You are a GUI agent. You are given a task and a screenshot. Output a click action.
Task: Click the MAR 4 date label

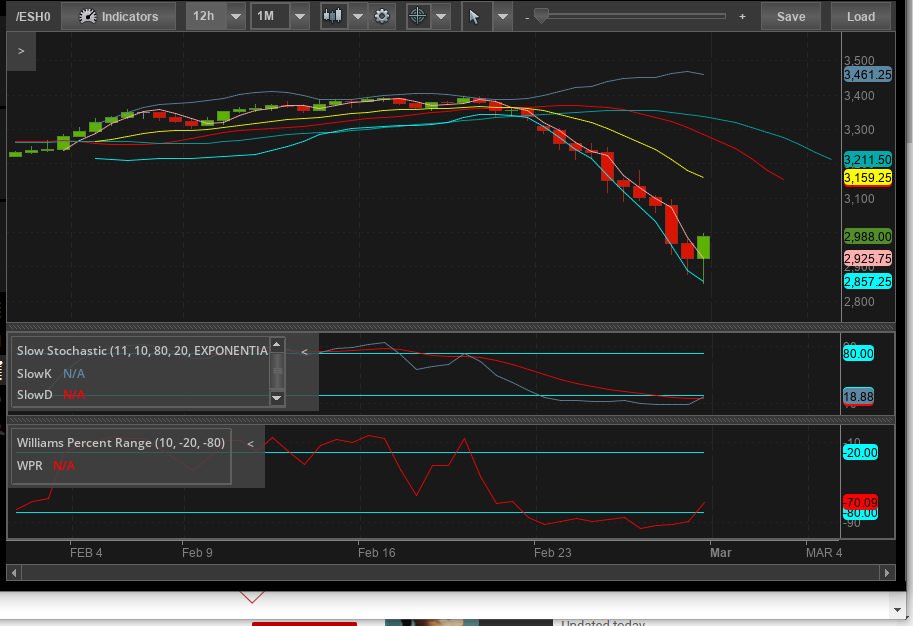[x=824, y=553]
